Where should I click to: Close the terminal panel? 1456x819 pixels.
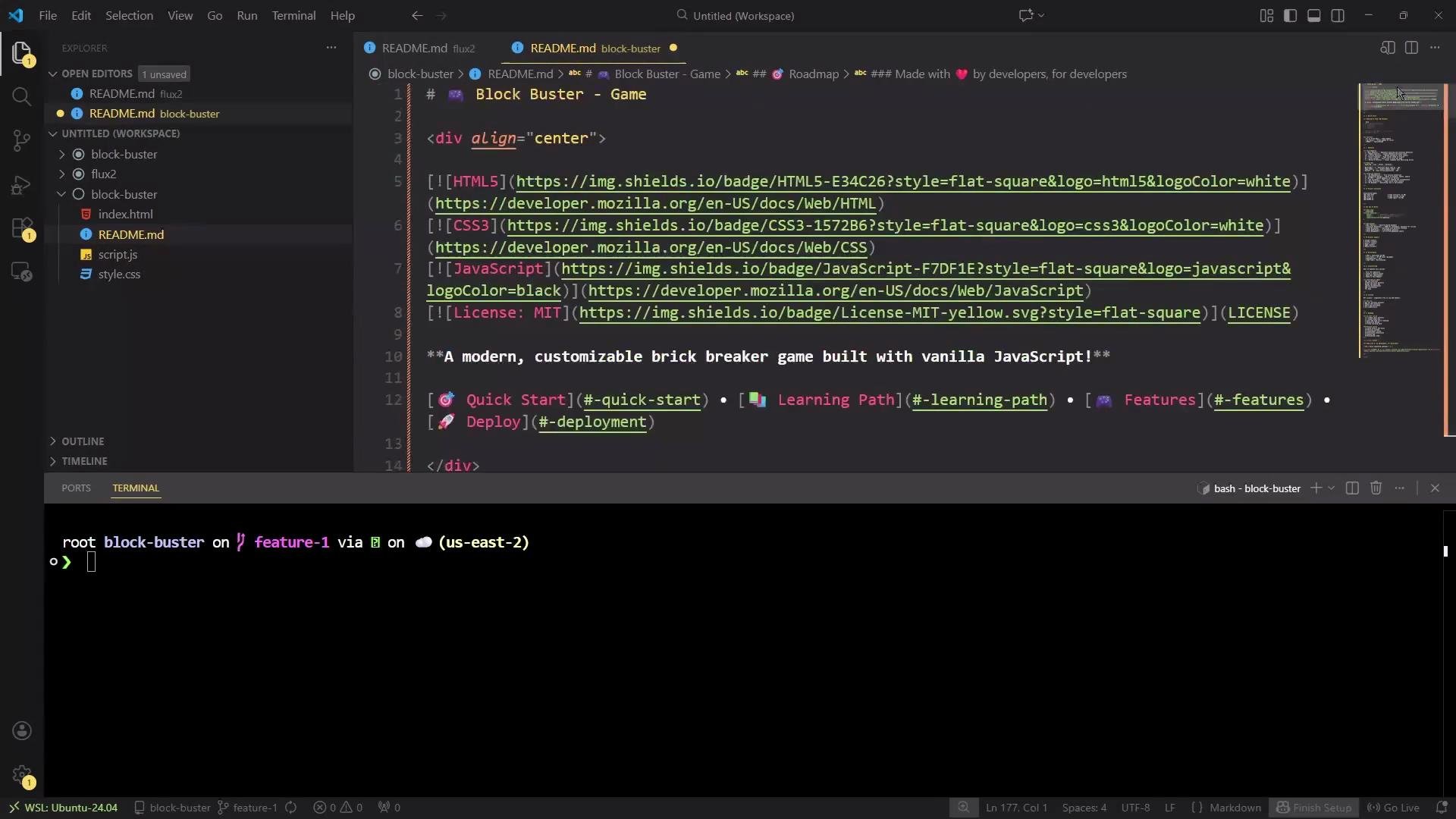1435,488
